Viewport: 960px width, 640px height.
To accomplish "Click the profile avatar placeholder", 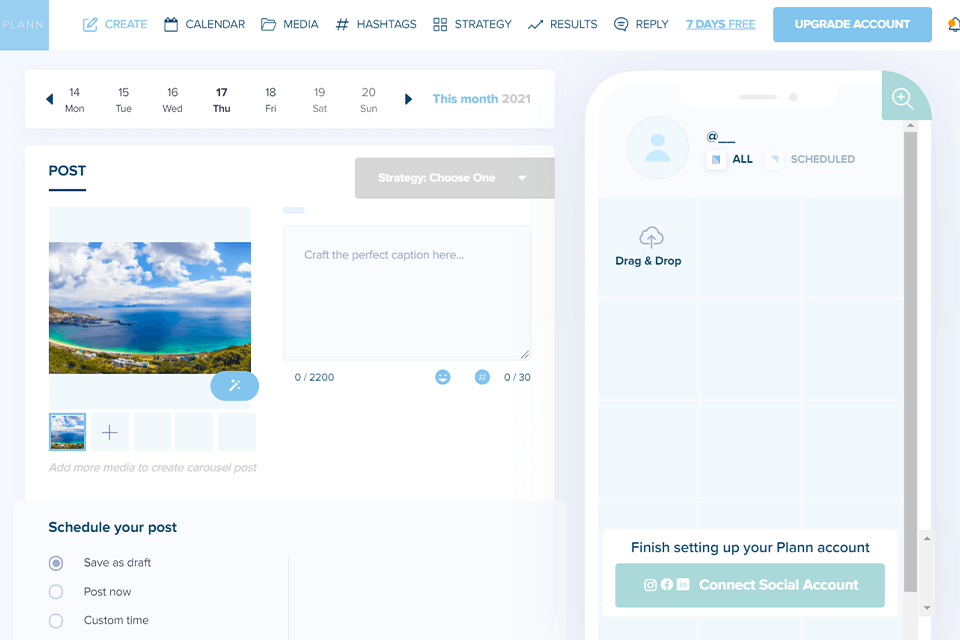I will 658,148.
